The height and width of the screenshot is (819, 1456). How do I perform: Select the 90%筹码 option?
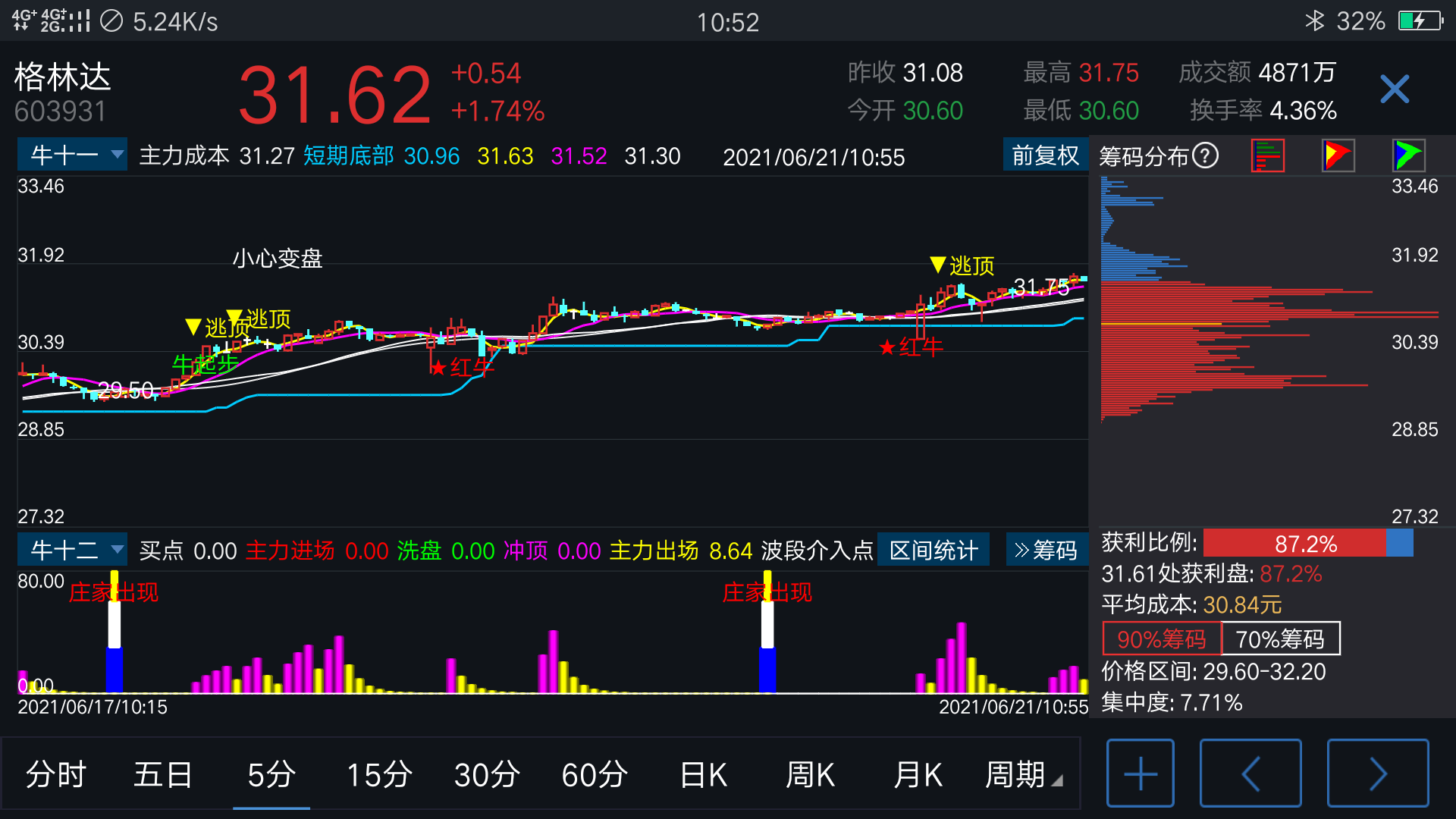click(x=1160, y=639)
